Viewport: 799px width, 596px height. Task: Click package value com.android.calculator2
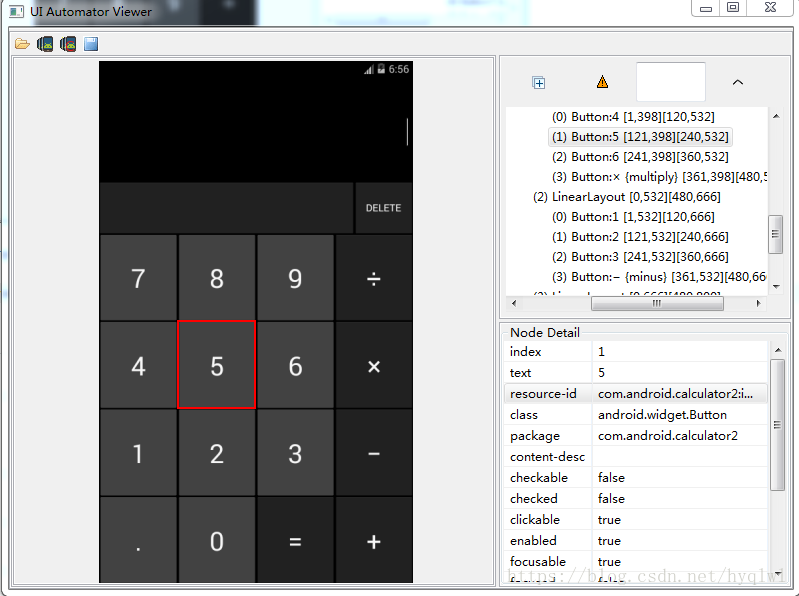pyautogui.click(x=680, y=436)
